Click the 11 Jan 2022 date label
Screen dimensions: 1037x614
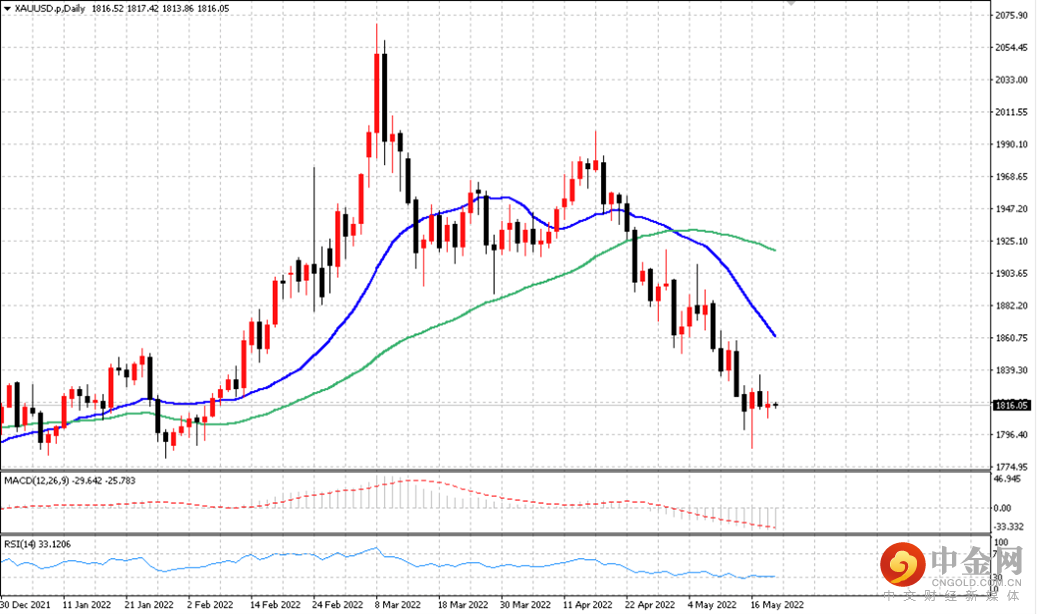(87, 605)
